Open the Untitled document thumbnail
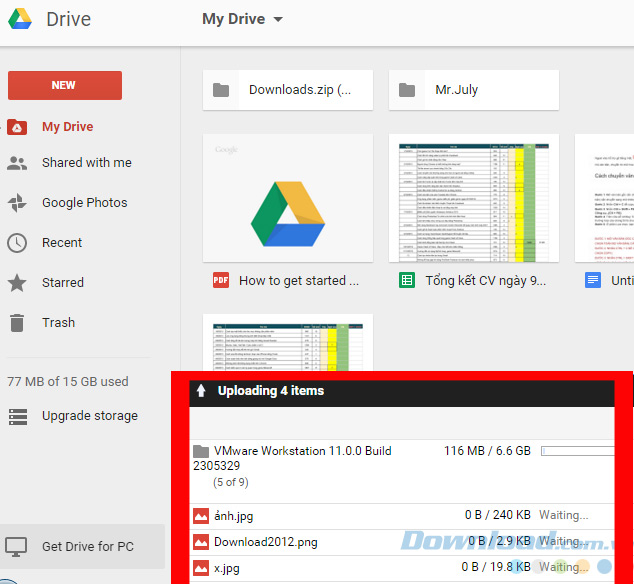The height and width of the screenshot is (584, 634). click(x=604, y=198)
